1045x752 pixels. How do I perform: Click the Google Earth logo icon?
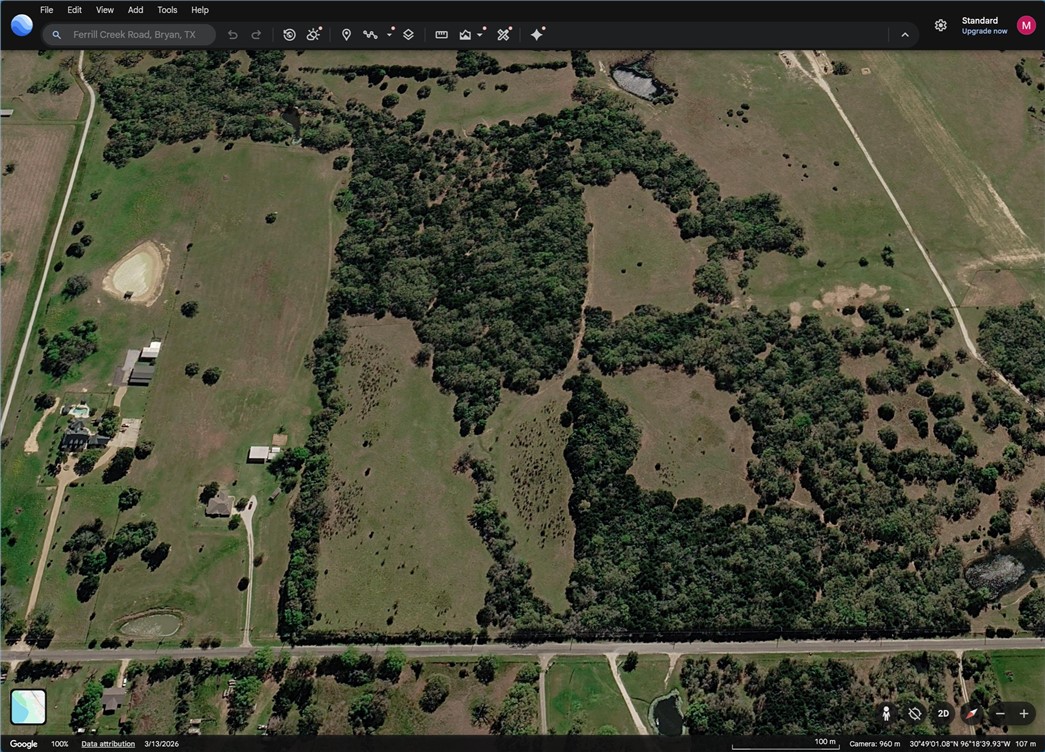pyautogui.click(x=21, y=25)
